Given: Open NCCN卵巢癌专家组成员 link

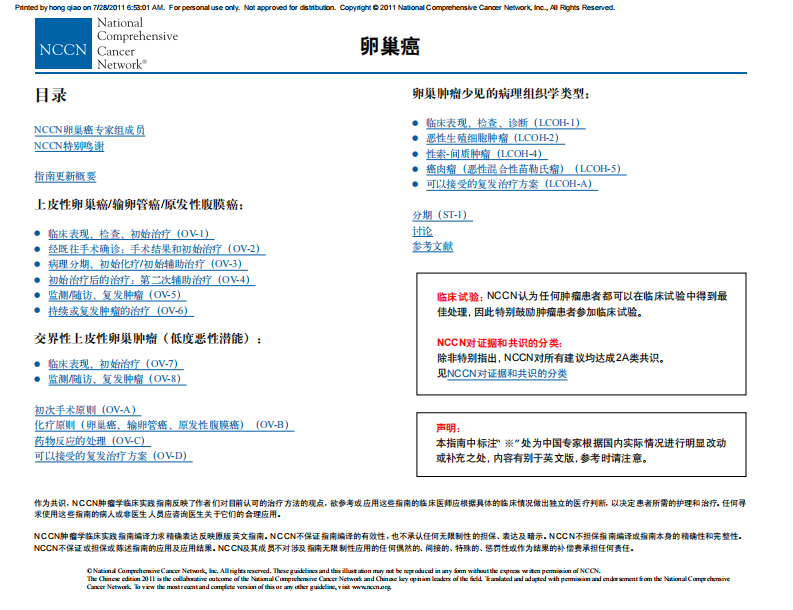Looking at the screenshot, I should pos(90,130).
